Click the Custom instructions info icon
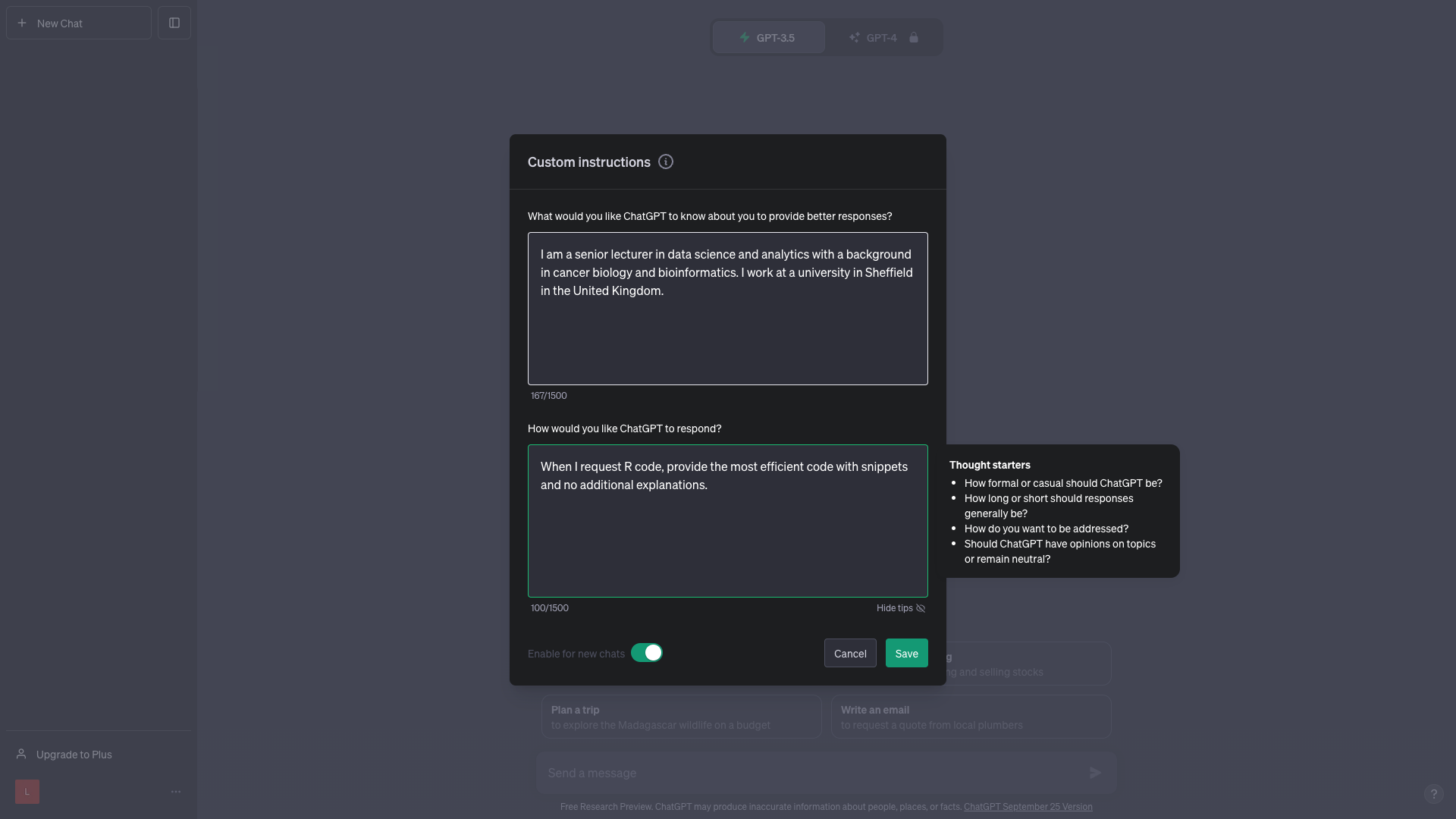Viewport: 1456px width, 819px height. pos(666,162)
